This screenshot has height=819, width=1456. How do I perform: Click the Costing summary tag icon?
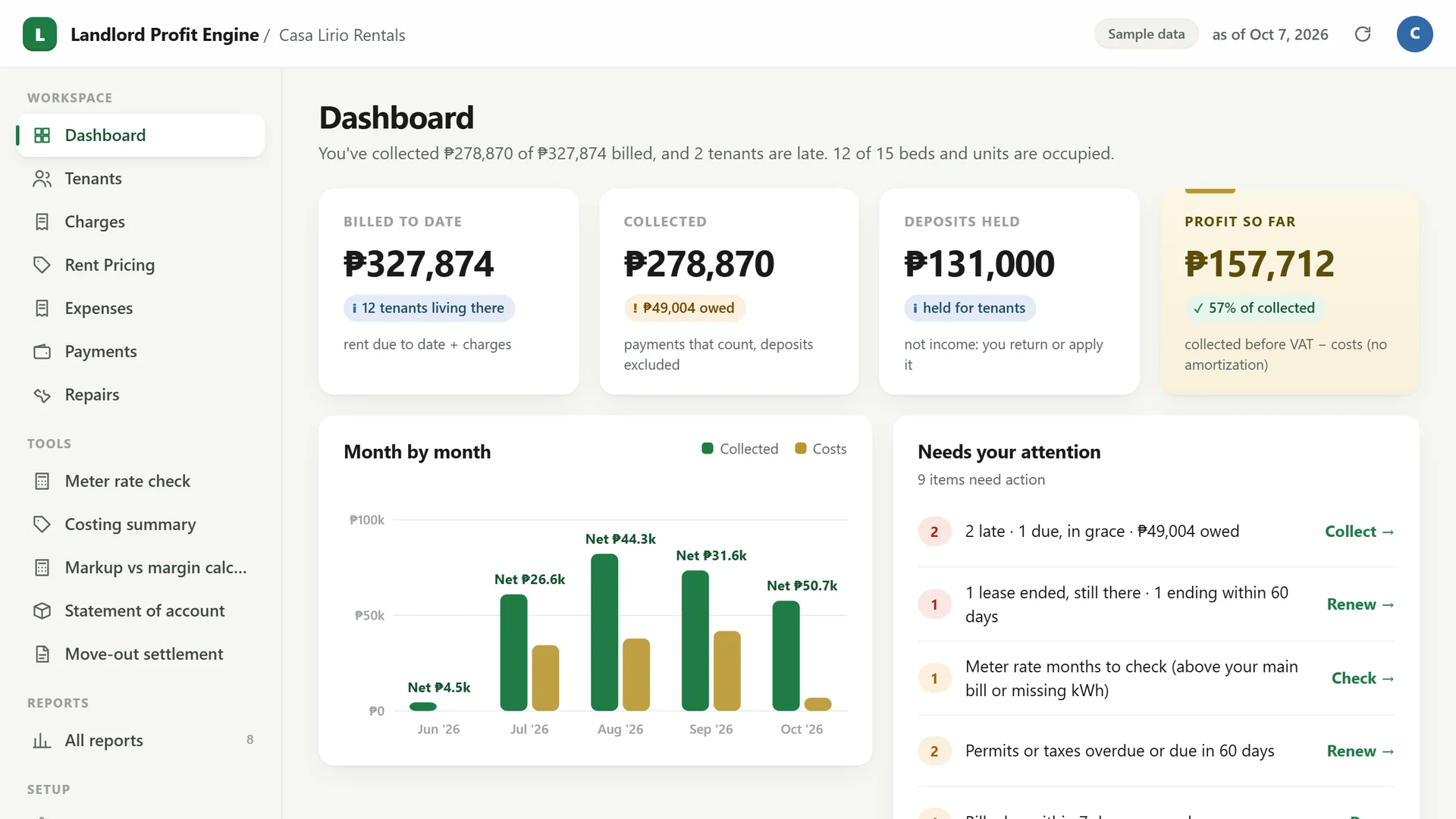[x=42, y=524]
